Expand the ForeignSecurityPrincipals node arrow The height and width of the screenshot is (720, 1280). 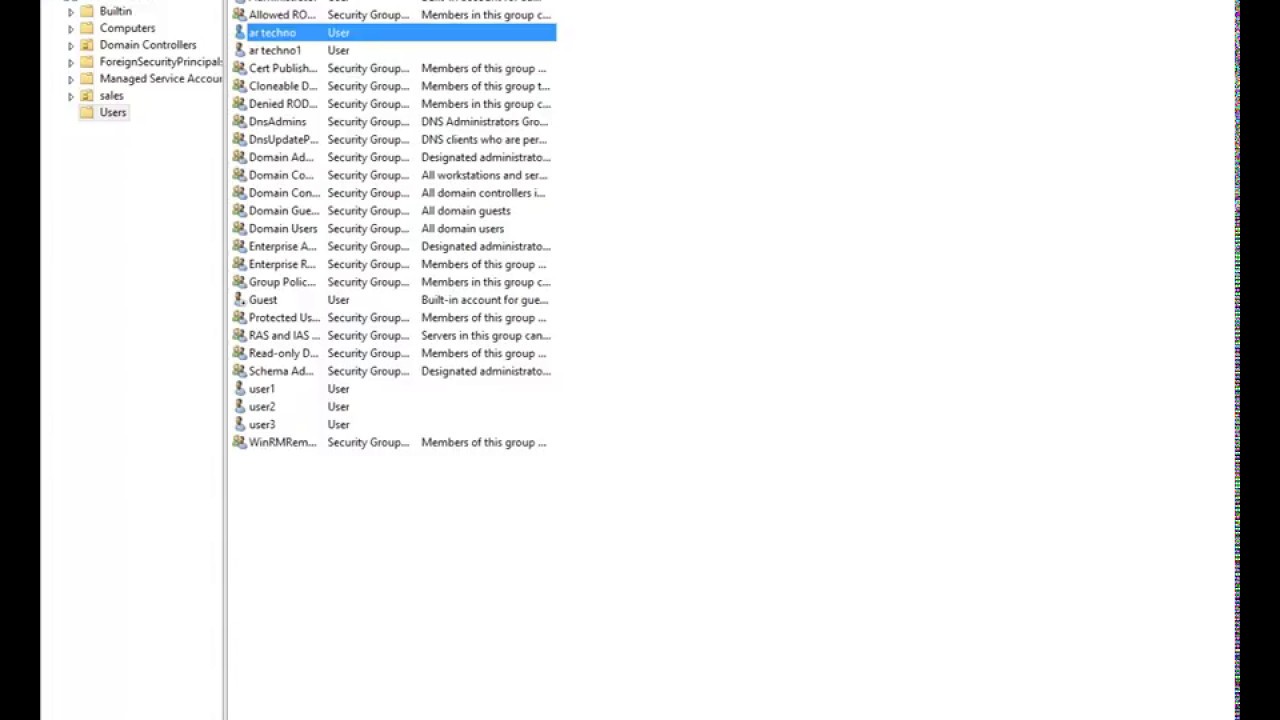pyautogui.click(x=71, y=62)
